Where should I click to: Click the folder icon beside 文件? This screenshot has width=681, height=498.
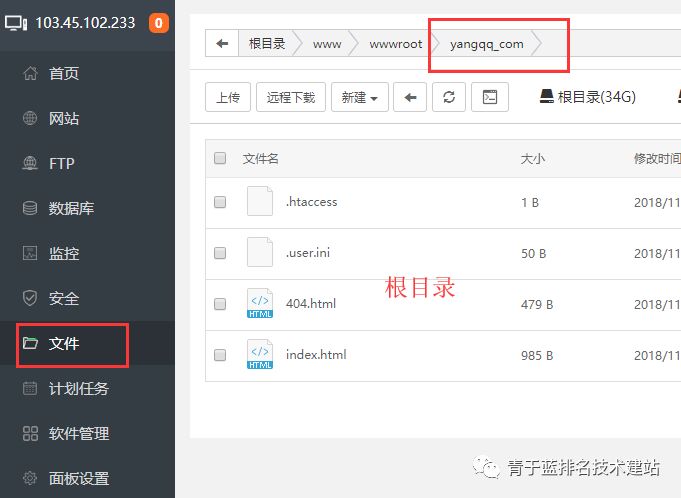click(30, 343)
